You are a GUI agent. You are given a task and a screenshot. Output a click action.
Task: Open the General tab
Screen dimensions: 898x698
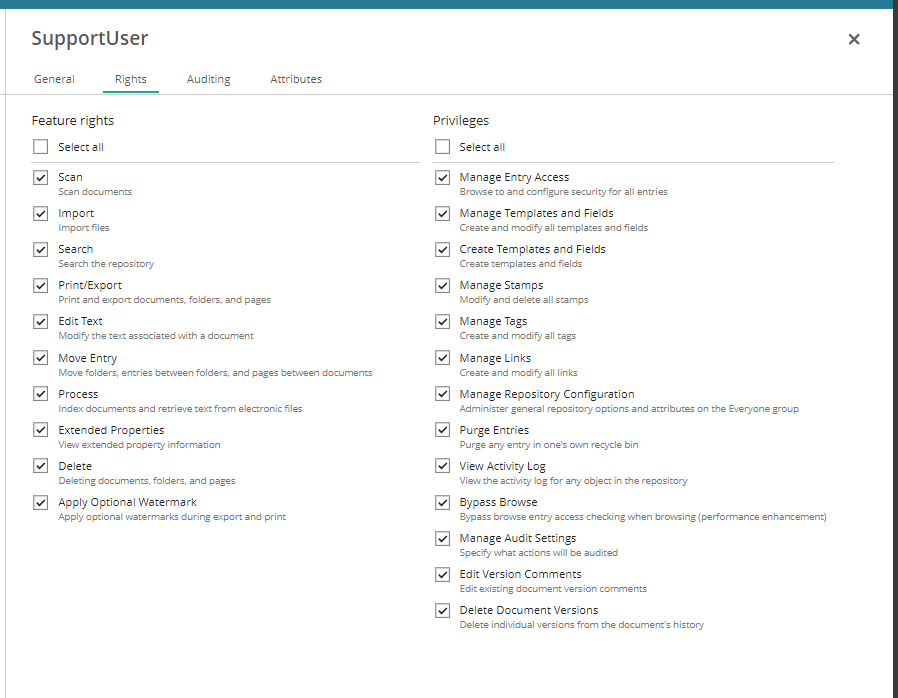click(54, 79)
